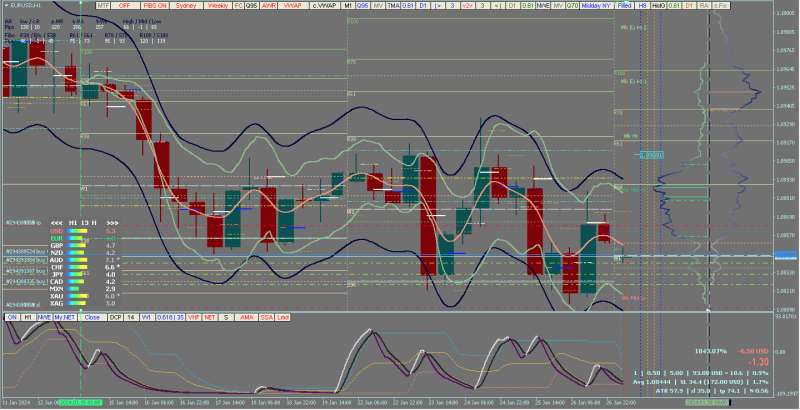800x410 pixels.
Task: Click the FC button
Action: (x=239, y=6)
